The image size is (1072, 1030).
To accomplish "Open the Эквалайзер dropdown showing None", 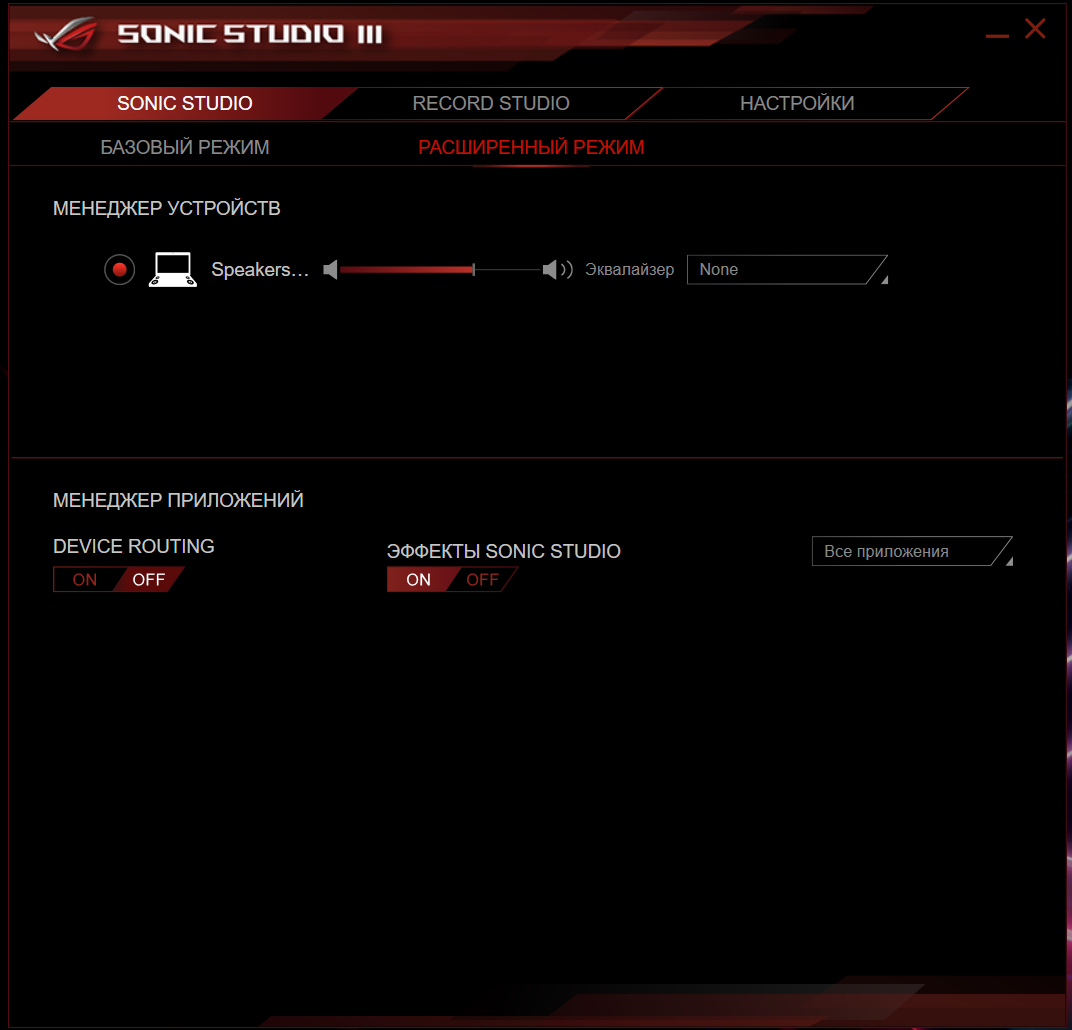I will [x=786, y=270].
